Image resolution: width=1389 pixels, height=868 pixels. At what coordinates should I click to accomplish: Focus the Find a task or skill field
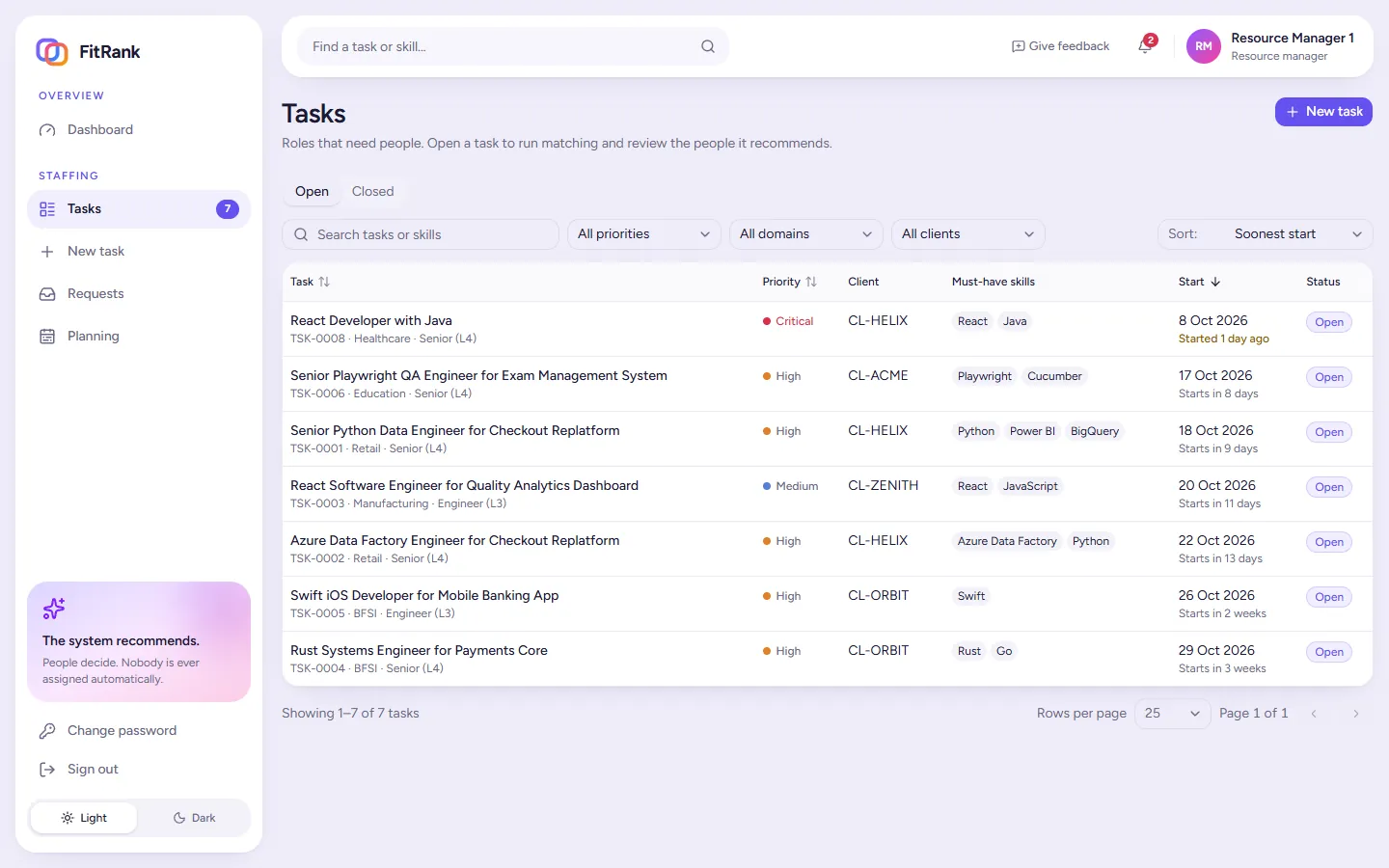point(513,46)
